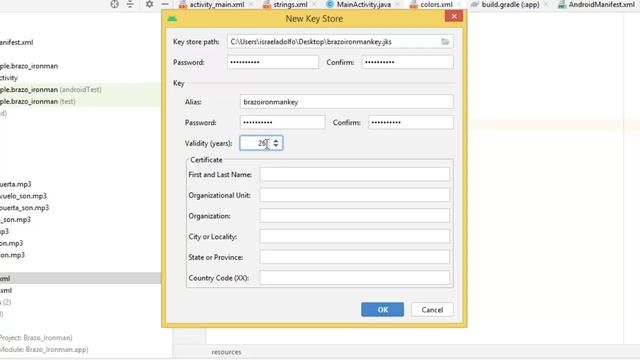The image size is (640, 360).
Task: Close the build.gradle (:app) tab
Action: (x=546, y=4)
